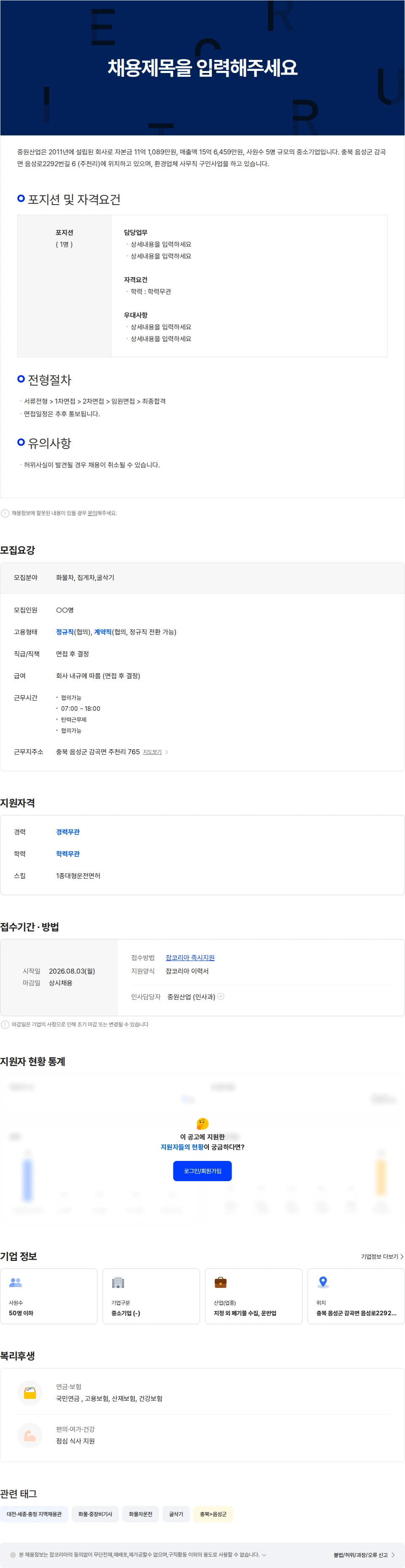Click the 기업구분 building icon
Screen dimensions: 405x1568
[118, 1282]
